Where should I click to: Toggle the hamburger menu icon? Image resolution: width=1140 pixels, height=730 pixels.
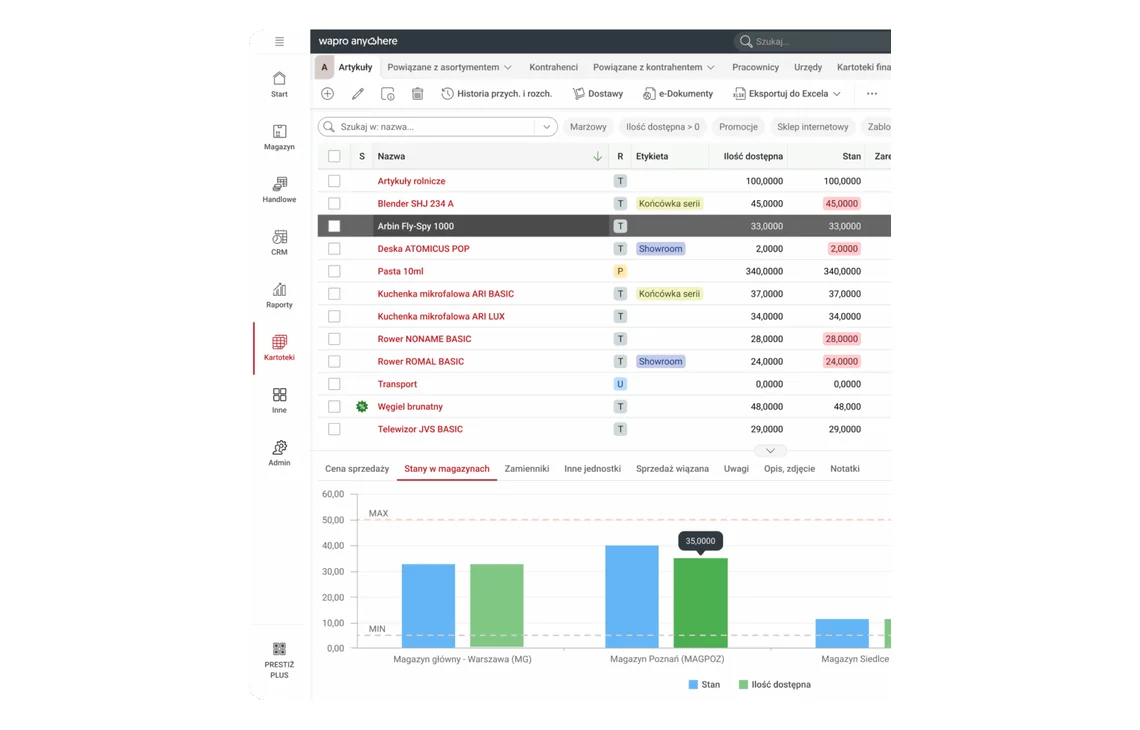pos(279,41)
